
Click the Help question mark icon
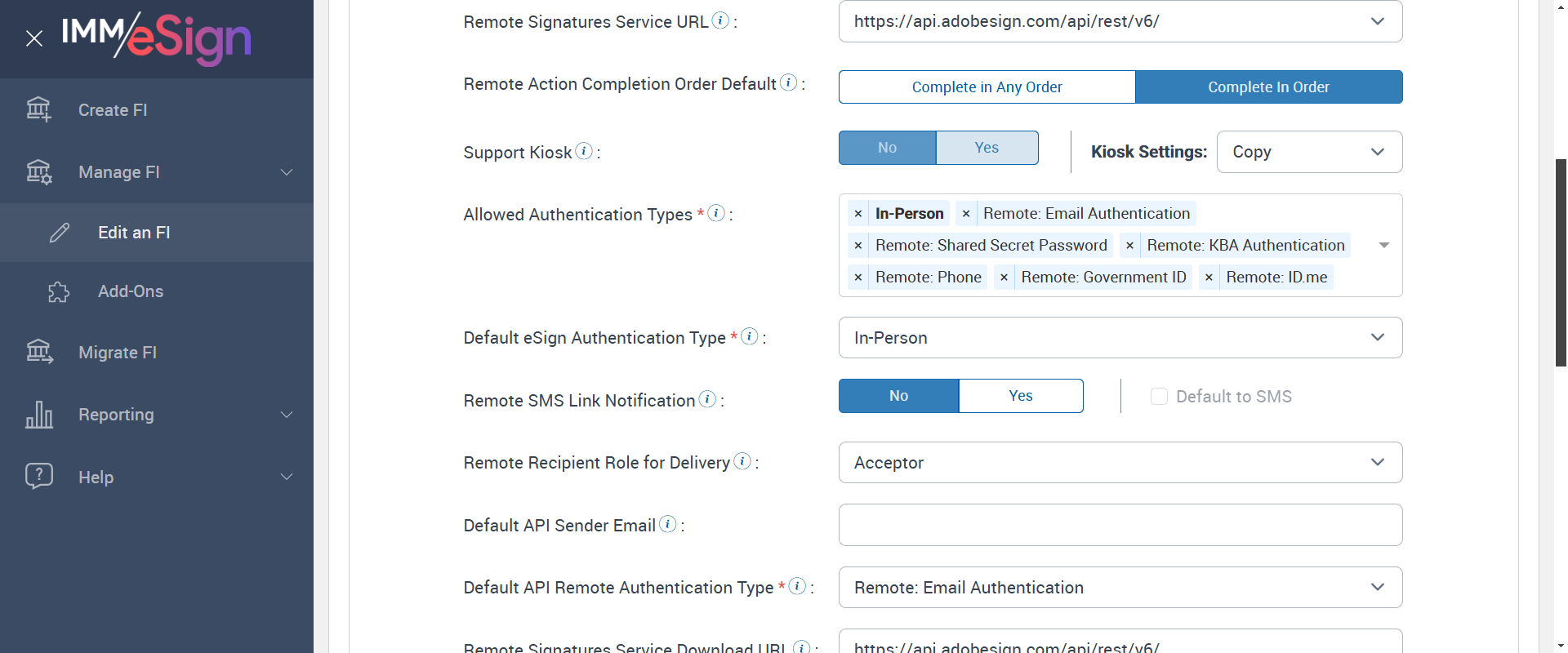point(38,476)
